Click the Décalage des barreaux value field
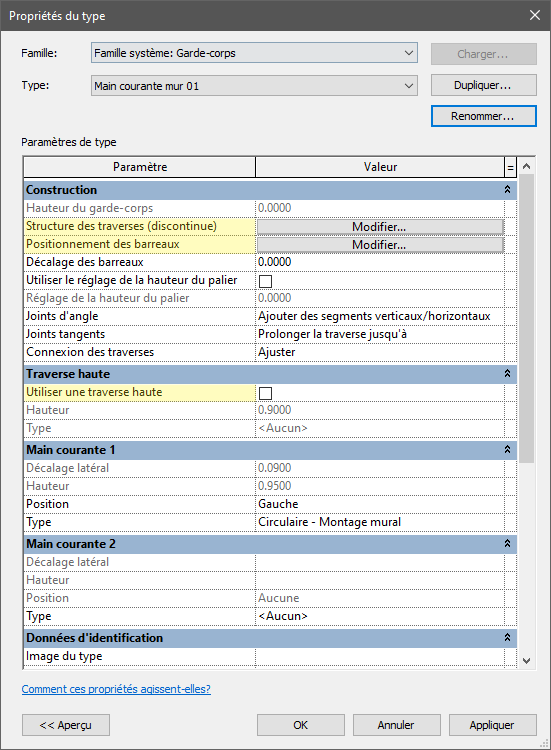 coord(380,262)
